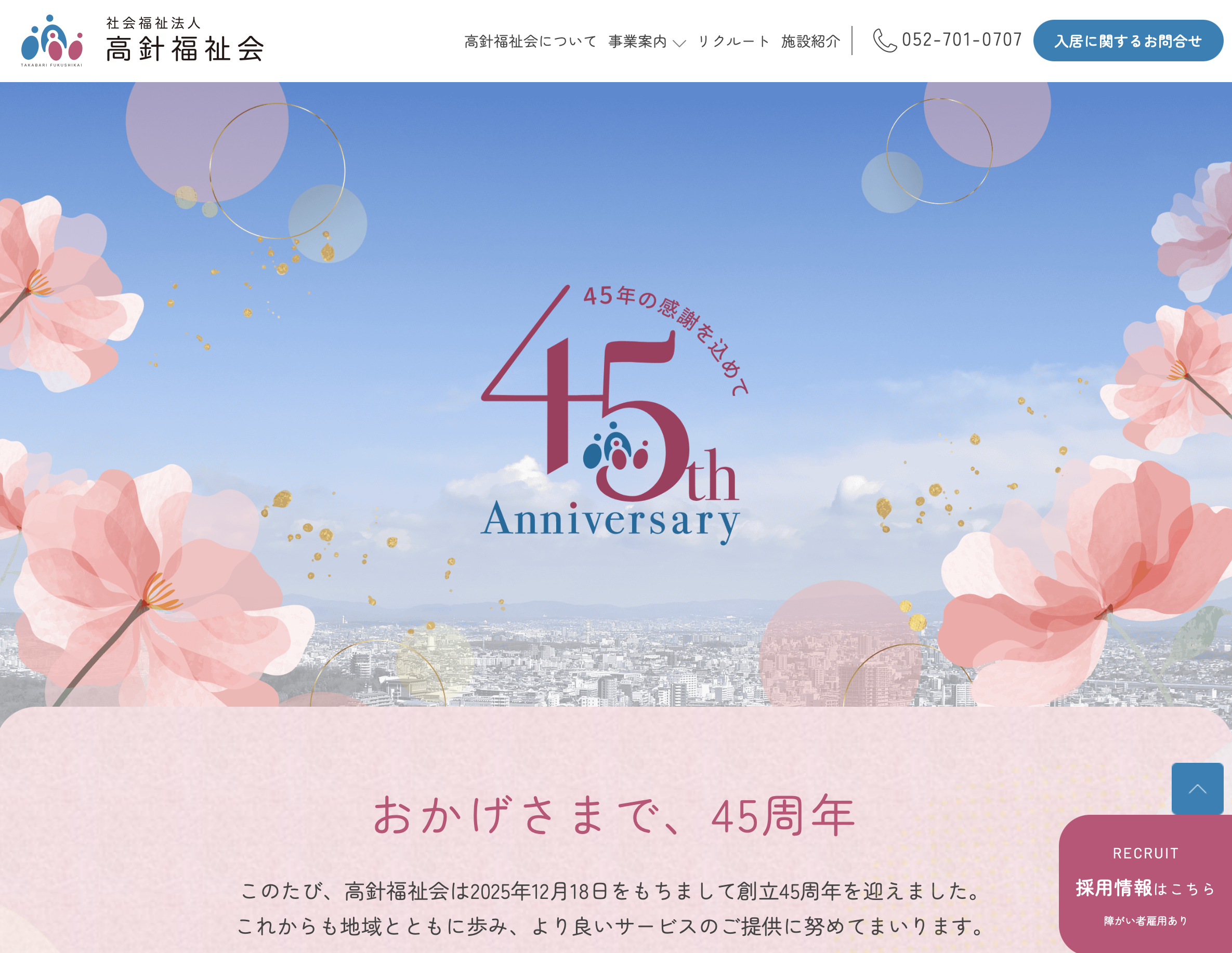Image resolution: width=1232 pixels, height=953 pixels.
Task: Click the phone handset icon
Action: pyautogui.click(x=885, y=41)
